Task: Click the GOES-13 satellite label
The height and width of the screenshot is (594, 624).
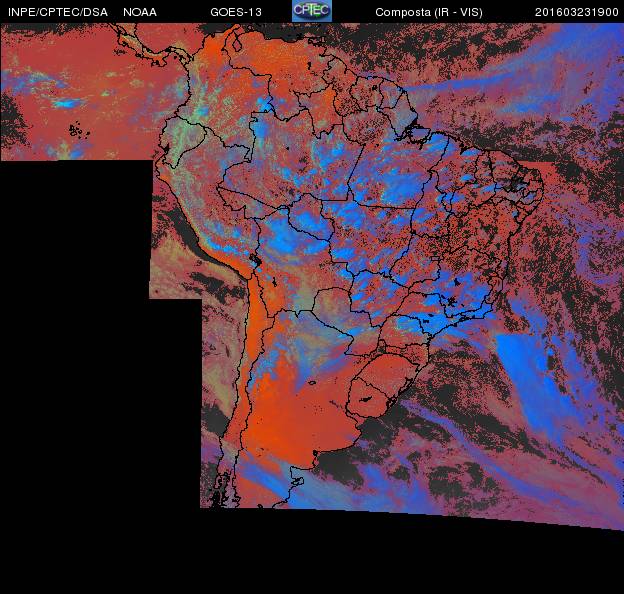Action: 236,12
